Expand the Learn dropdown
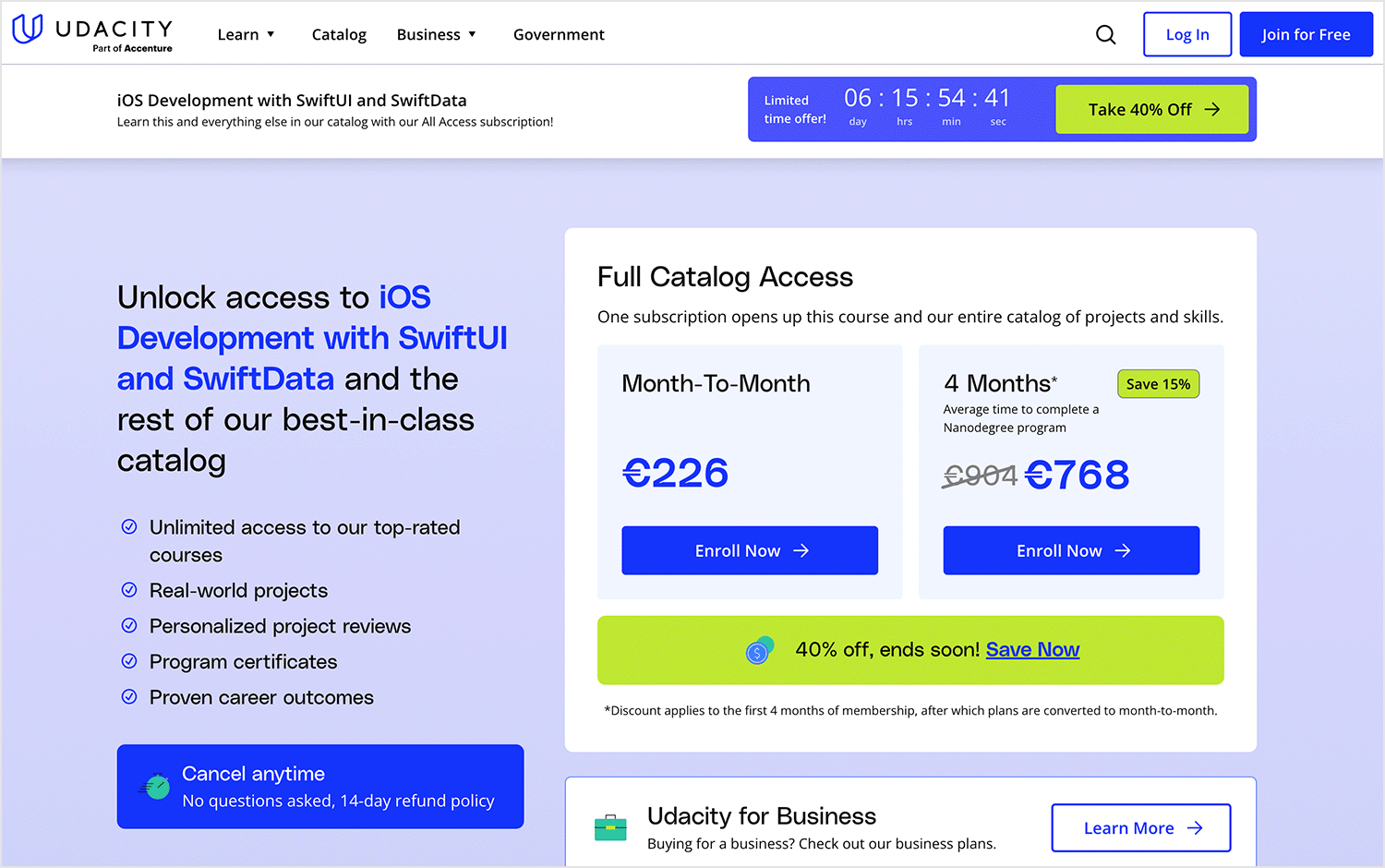The image size is (1385, 868). (x=246, y=34)
